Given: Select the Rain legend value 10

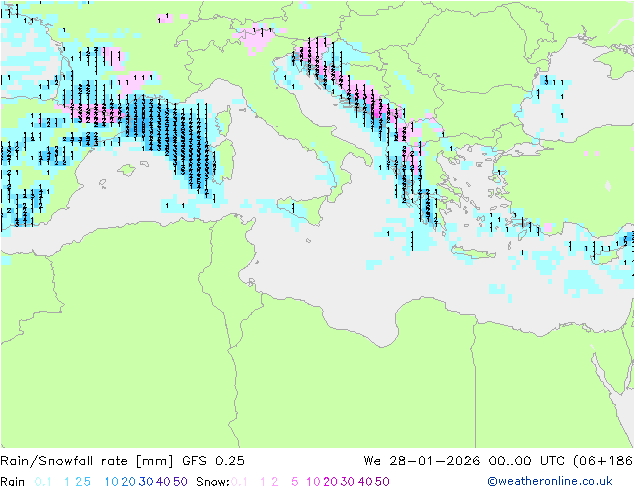Looking at the screenshot, I should coord(112,482).
